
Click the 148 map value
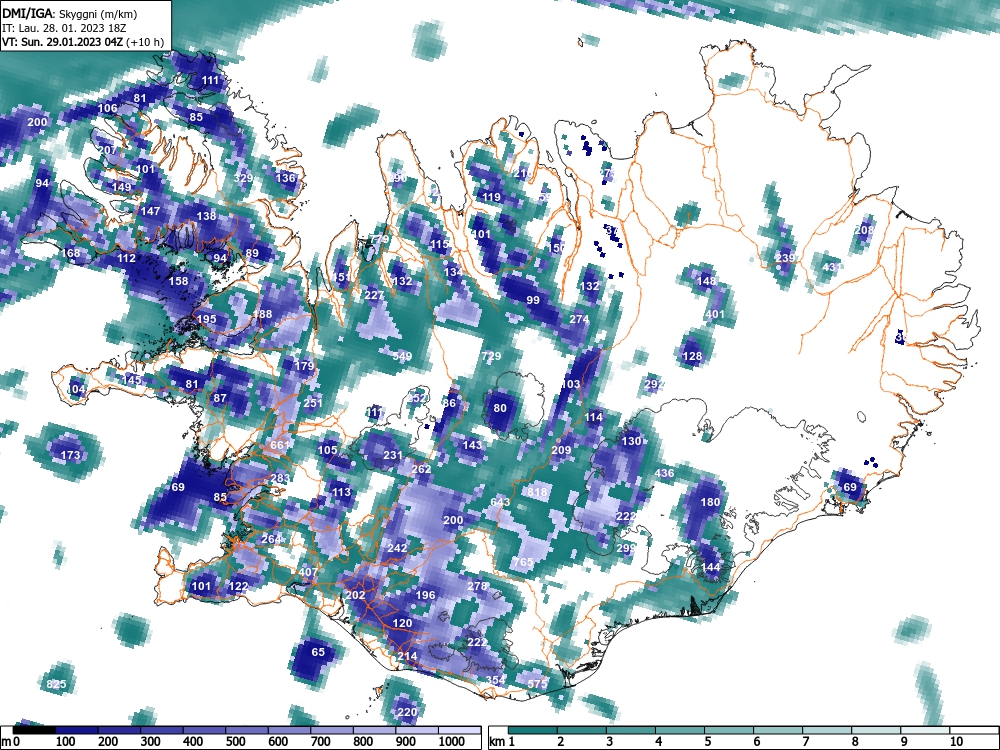click(706, 281)
